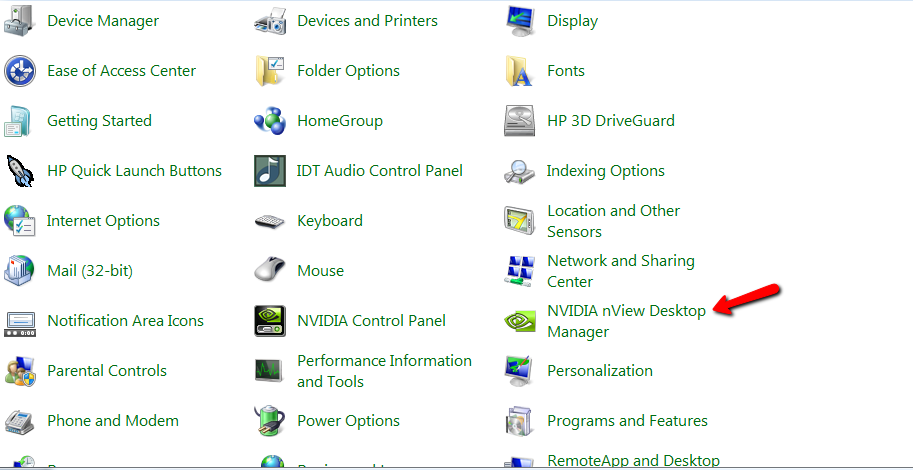Image resolution: width=913 pixels, height=470 pixels.
Task: Open the Parental Controls link
Action: (x=107, y=372)
